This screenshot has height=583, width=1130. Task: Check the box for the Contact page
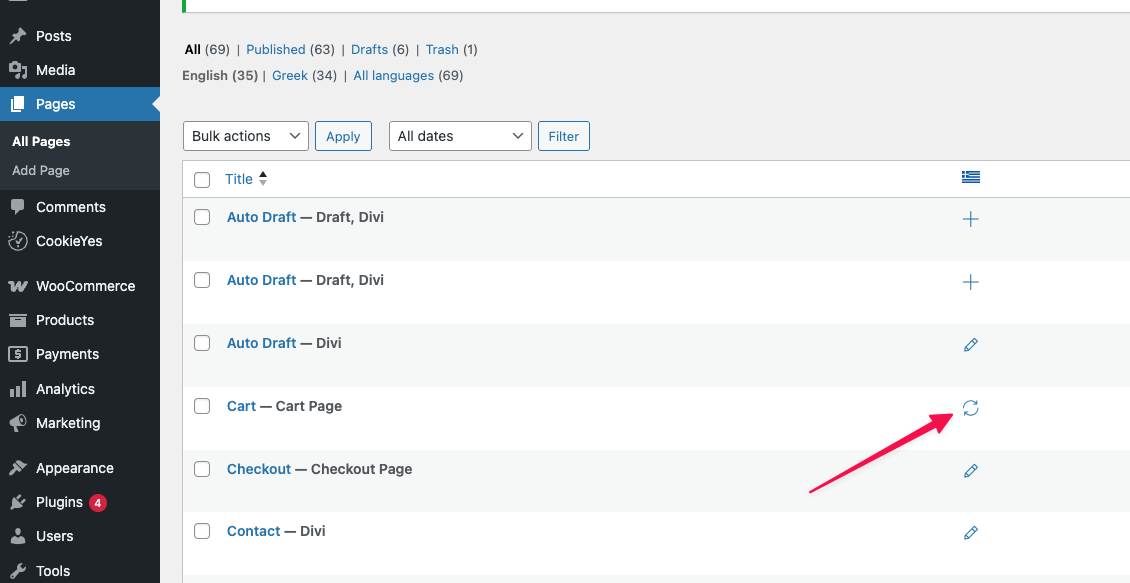[202, 531]
